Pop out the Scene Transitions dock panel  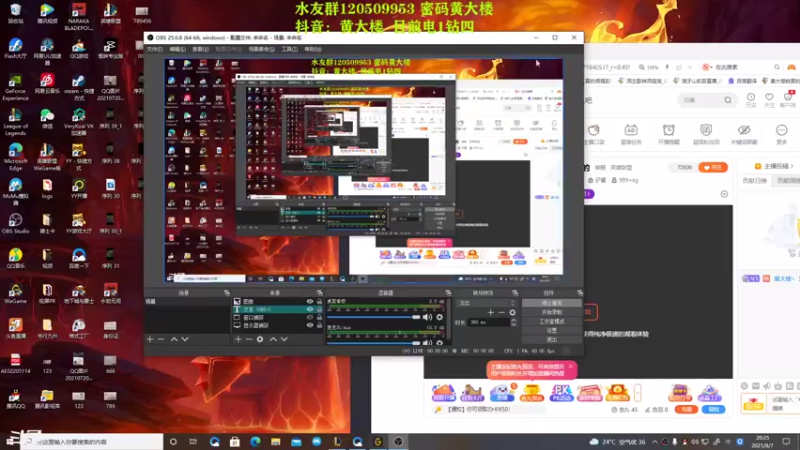click(515, 293)
